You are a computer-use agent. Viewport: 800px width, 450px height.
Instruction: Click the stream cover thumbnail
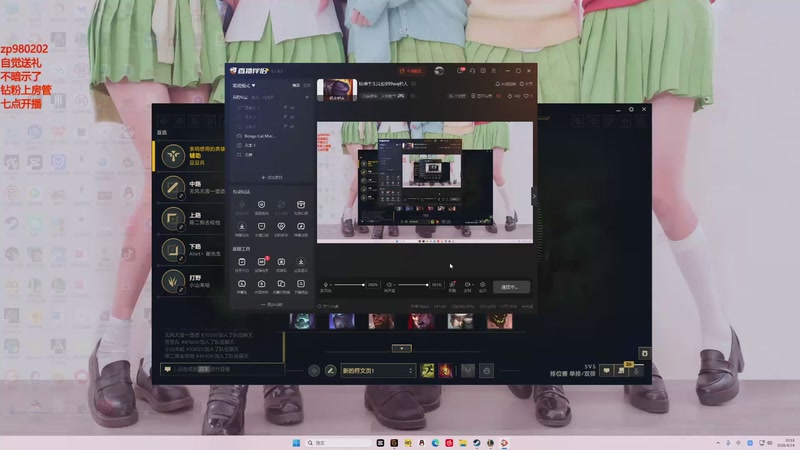(x=337, y=90)
